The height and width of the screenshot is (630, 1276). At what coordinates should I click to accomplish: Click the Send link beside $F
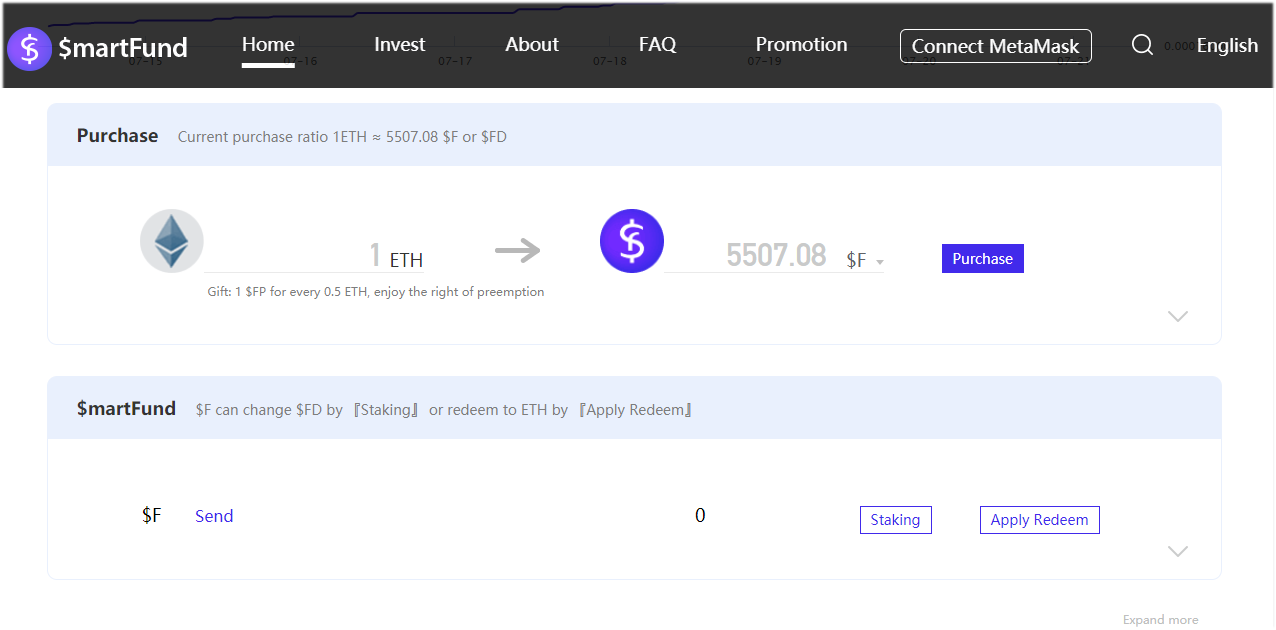click(214, 516)
